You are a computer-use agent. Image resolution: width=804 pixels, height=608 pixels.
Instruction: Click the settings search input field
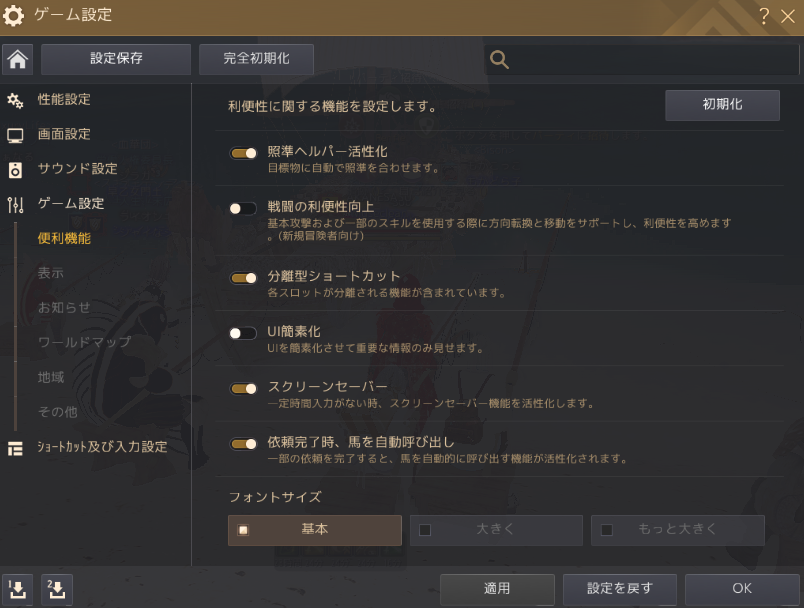pyautogui.click(x=641, y=59)
